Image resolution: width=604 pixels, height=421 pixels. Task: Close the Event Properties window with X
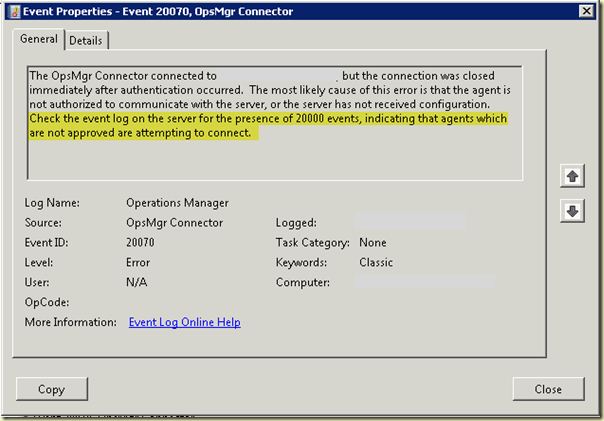coord(586,11)
